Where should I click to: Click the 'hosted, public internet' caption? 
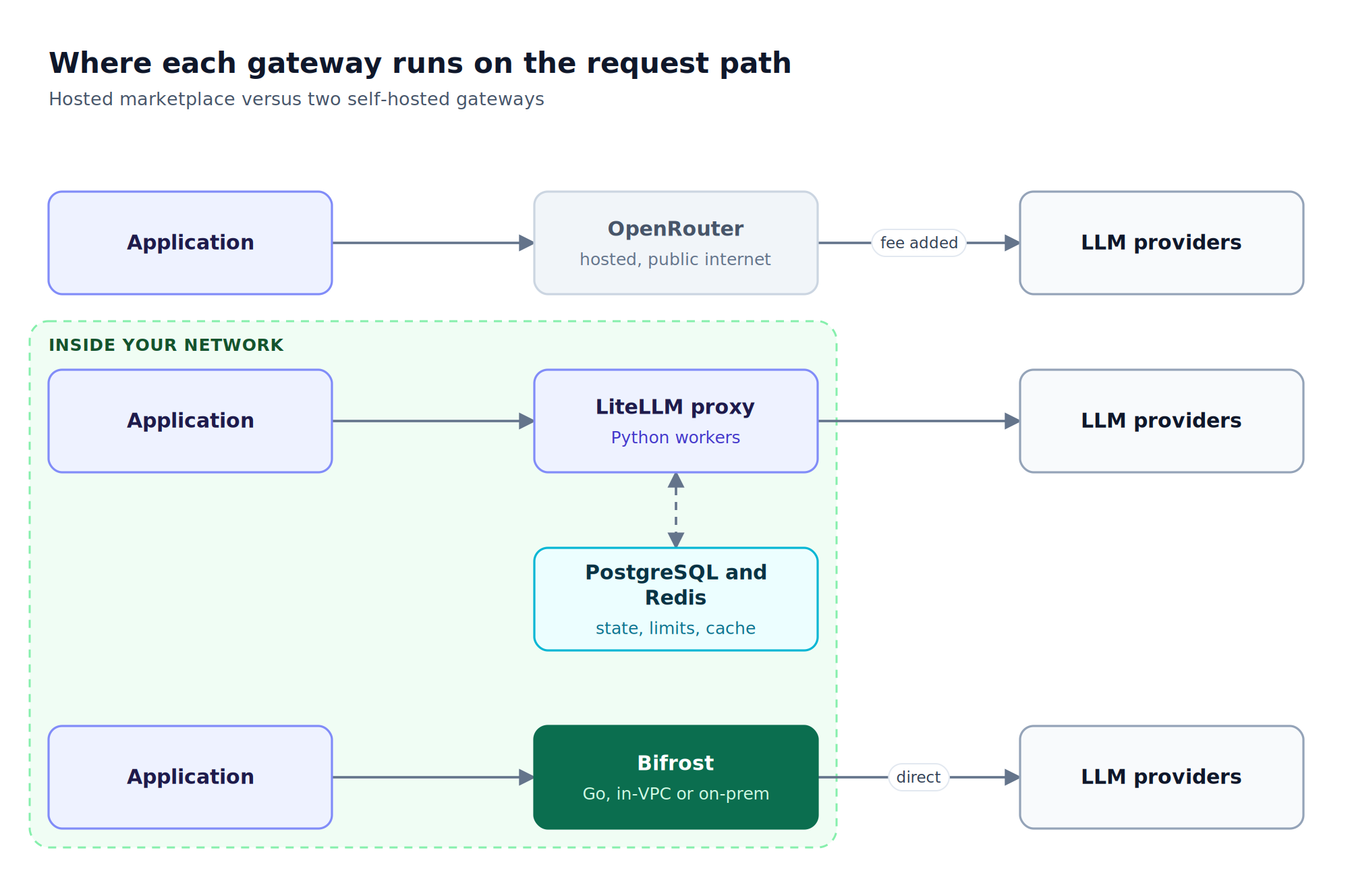coord(675,259)
